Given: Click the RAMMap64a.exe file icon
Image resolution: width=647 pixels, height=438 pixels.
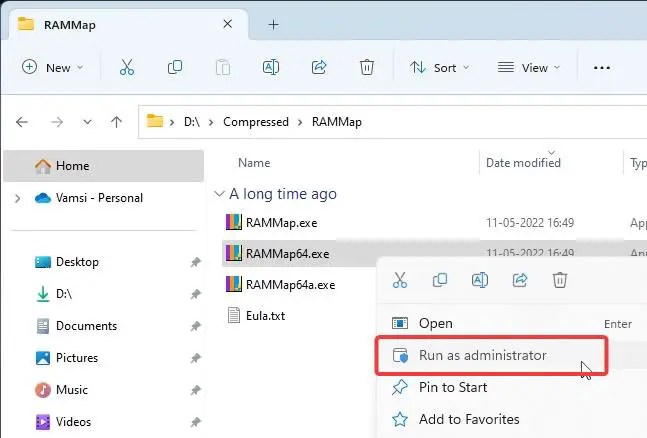Looking at the screenshot, I should point(234,284).
